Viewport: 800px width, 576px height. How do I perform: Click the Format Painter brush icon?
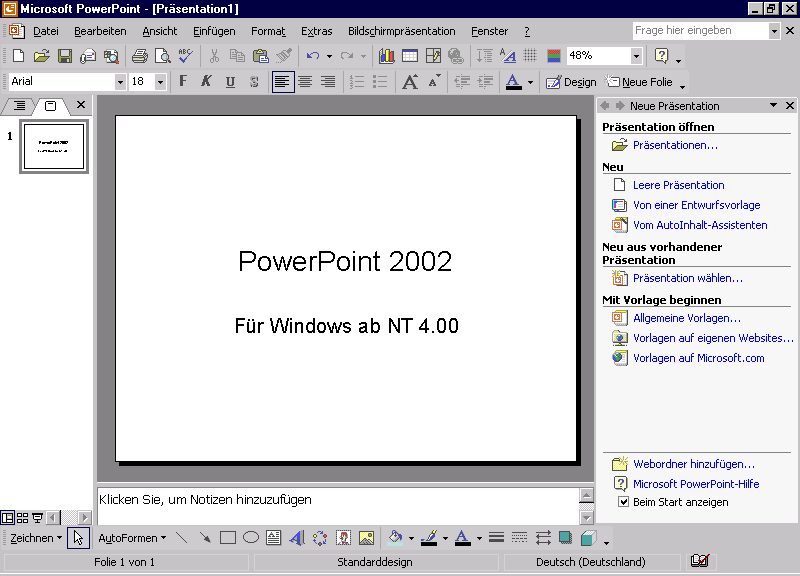[284, 56]
